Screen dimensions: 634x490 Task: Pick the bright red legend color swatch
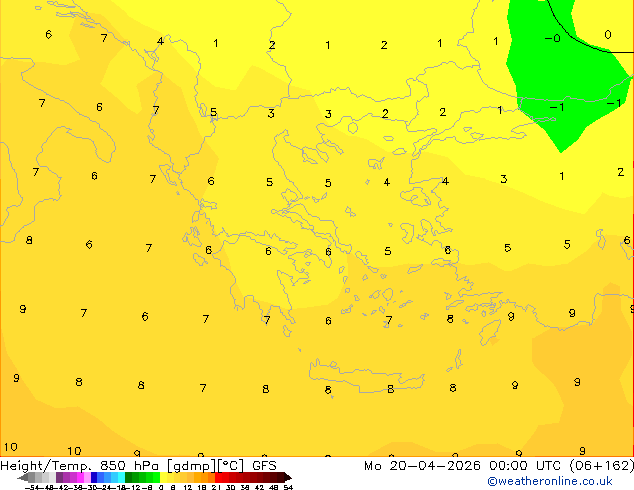coord(219,477)
